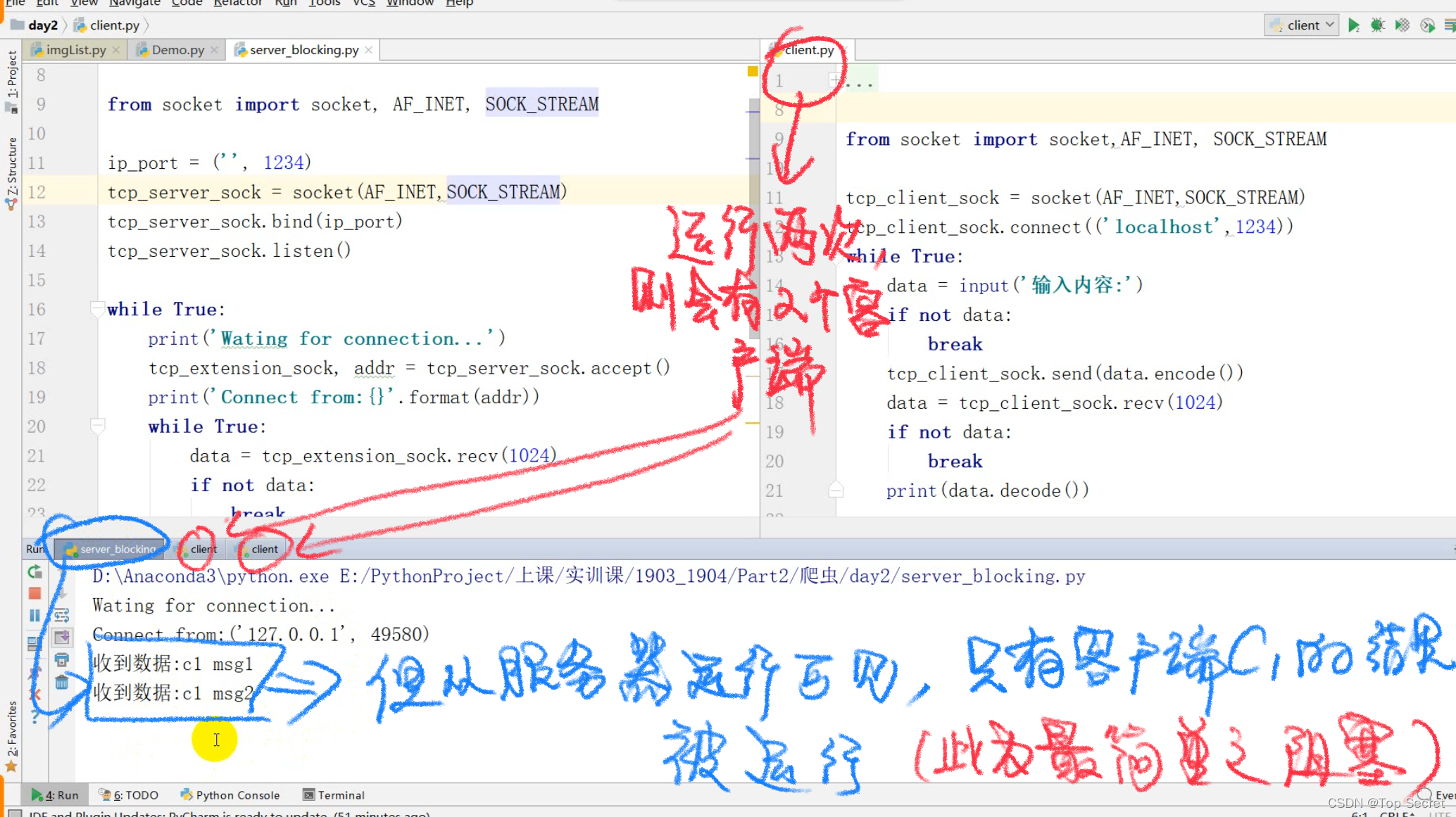Click the Profile client icon
This screenshot has height=817, width=1456.
(x=1427, y=26)
